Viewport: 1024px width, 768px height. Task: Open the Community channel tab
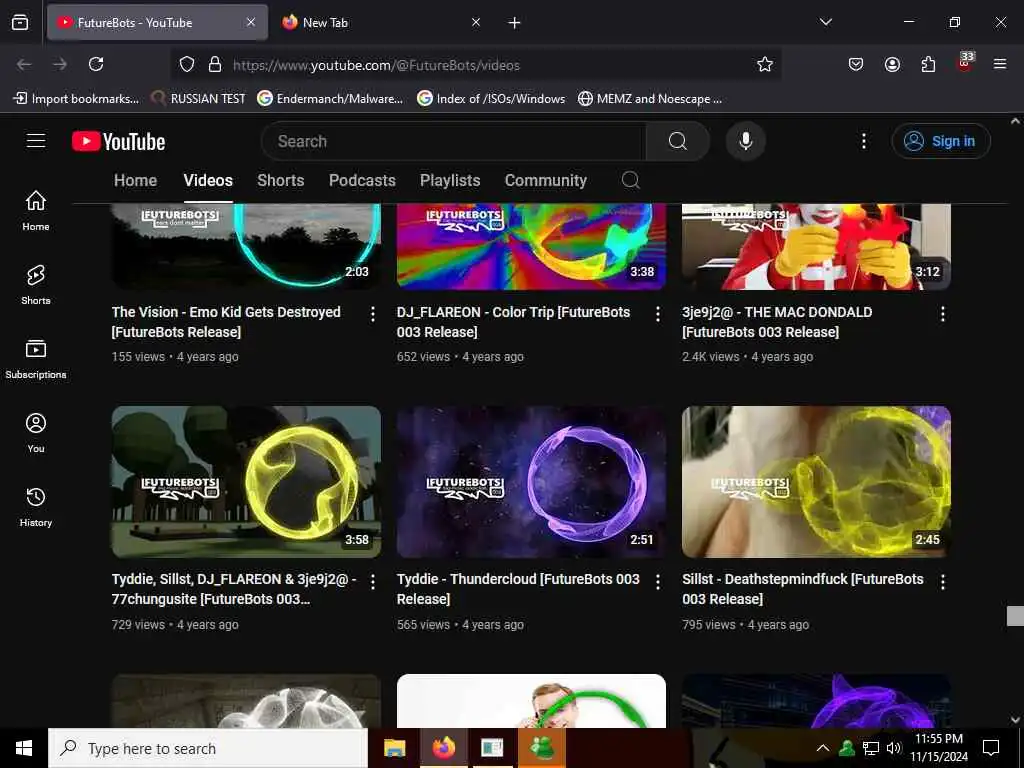(x=545, y=180)
